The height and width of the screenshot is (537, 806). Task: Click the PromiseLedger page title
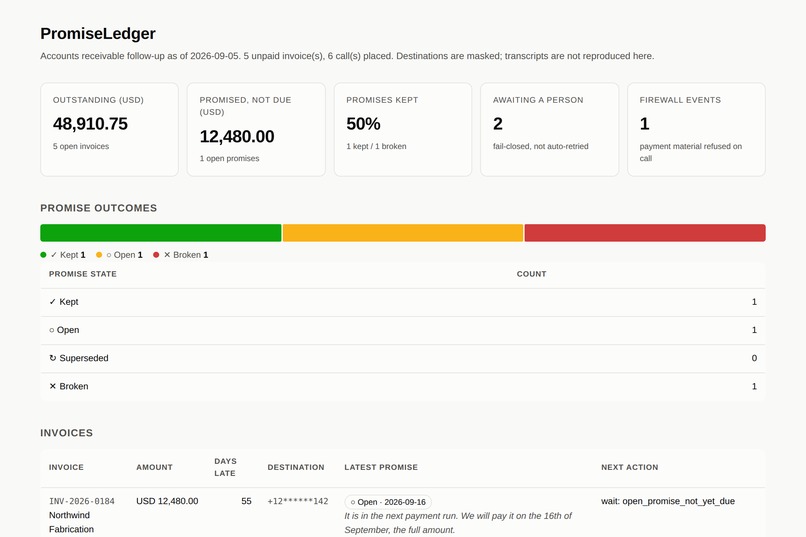[x=98, y=33]
